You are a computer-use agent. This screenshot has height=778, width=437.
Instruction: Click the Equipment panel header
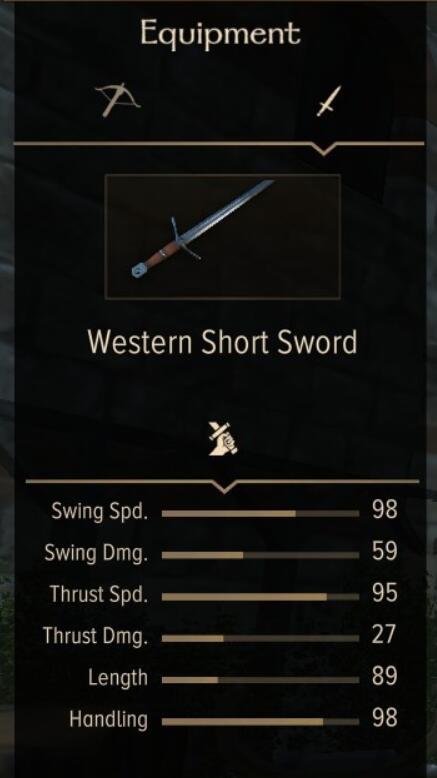(220, 34)
